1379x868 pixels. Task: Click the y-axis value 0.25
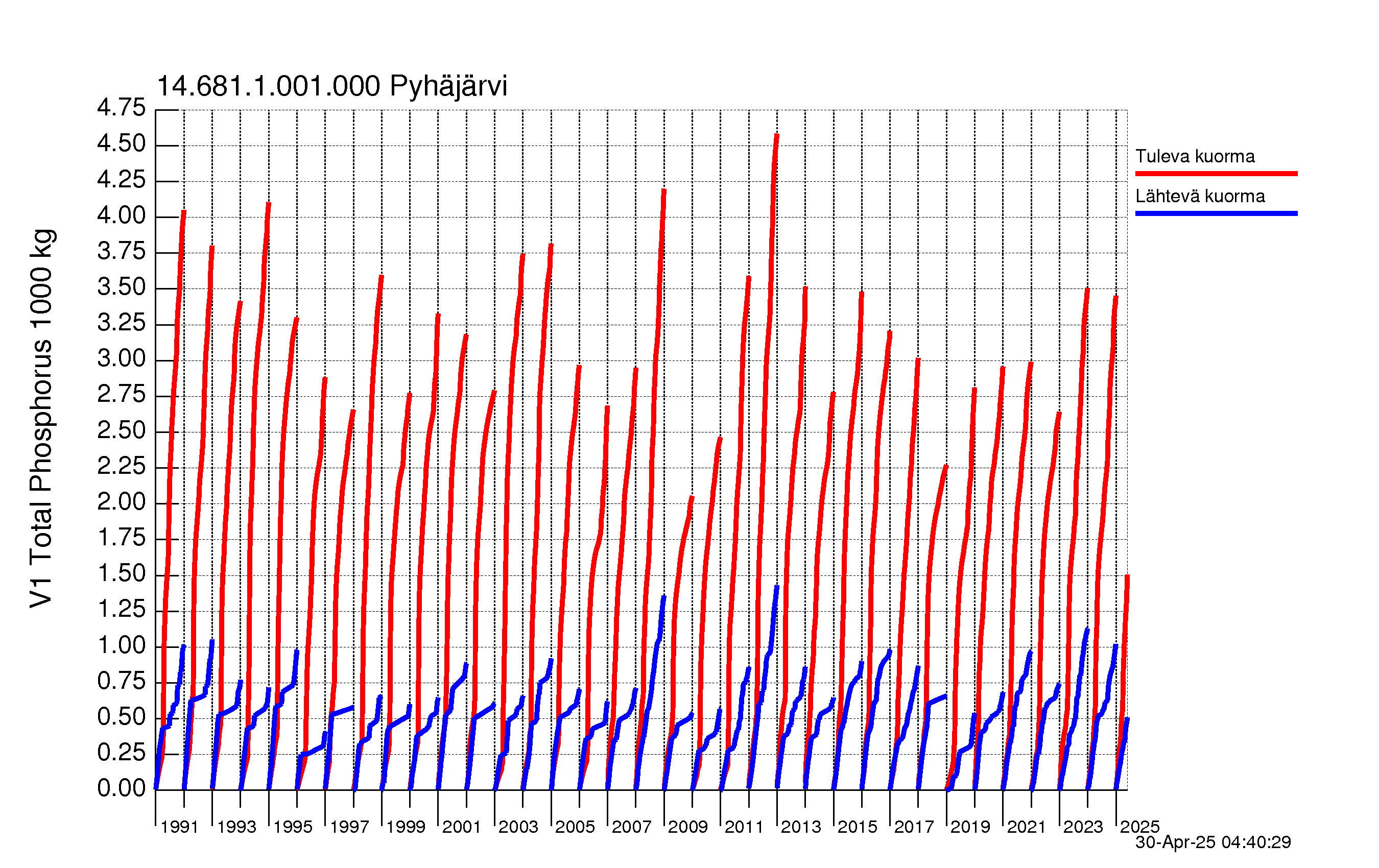coord(122,752)
